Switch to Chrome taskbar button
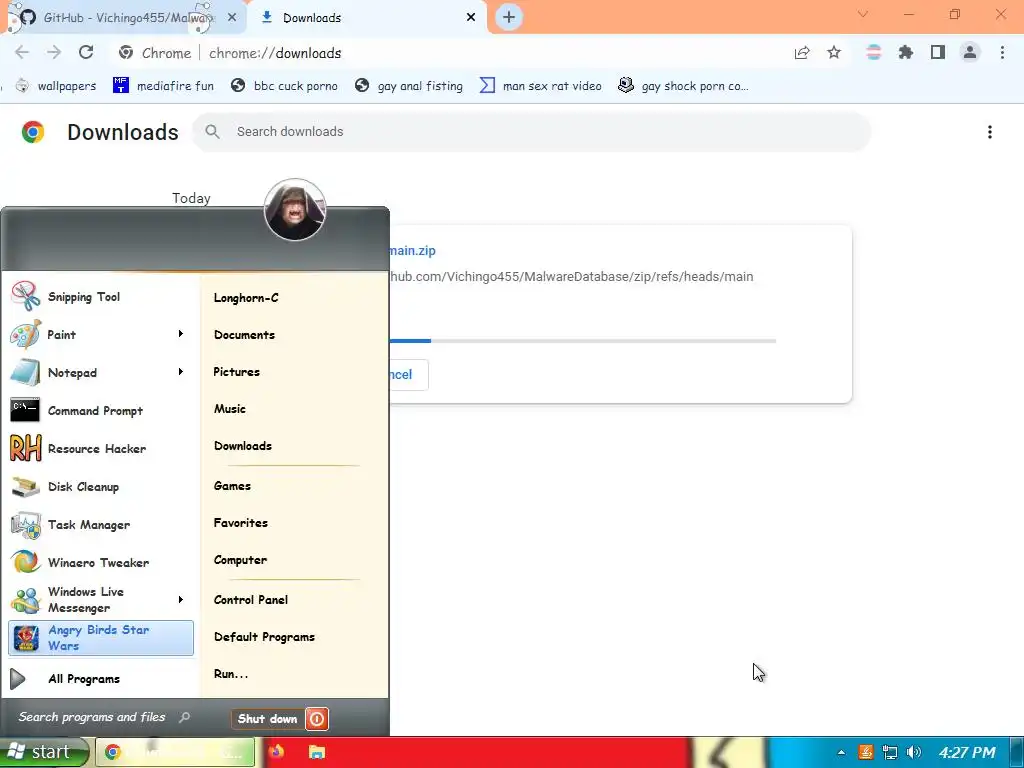Screen dimensions: 1024x768 click(x=175, y=752)
